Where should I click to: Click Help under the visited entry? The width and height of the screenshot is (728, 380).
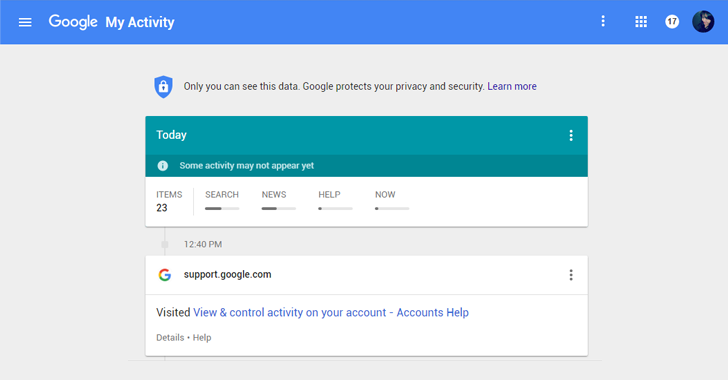(x=202, y=338)
